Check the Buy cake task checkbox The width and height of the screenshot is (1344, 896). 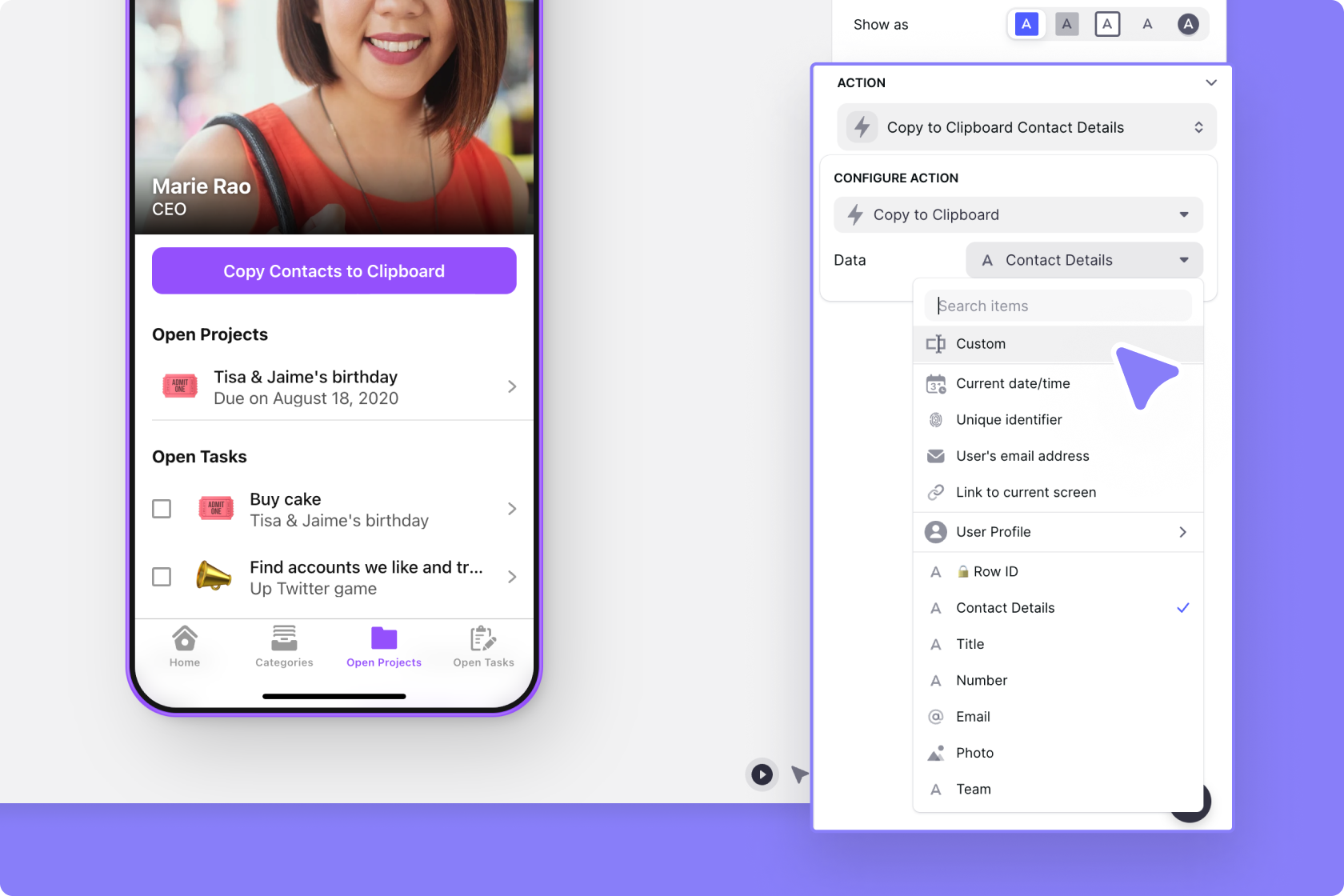pos(162,509)
